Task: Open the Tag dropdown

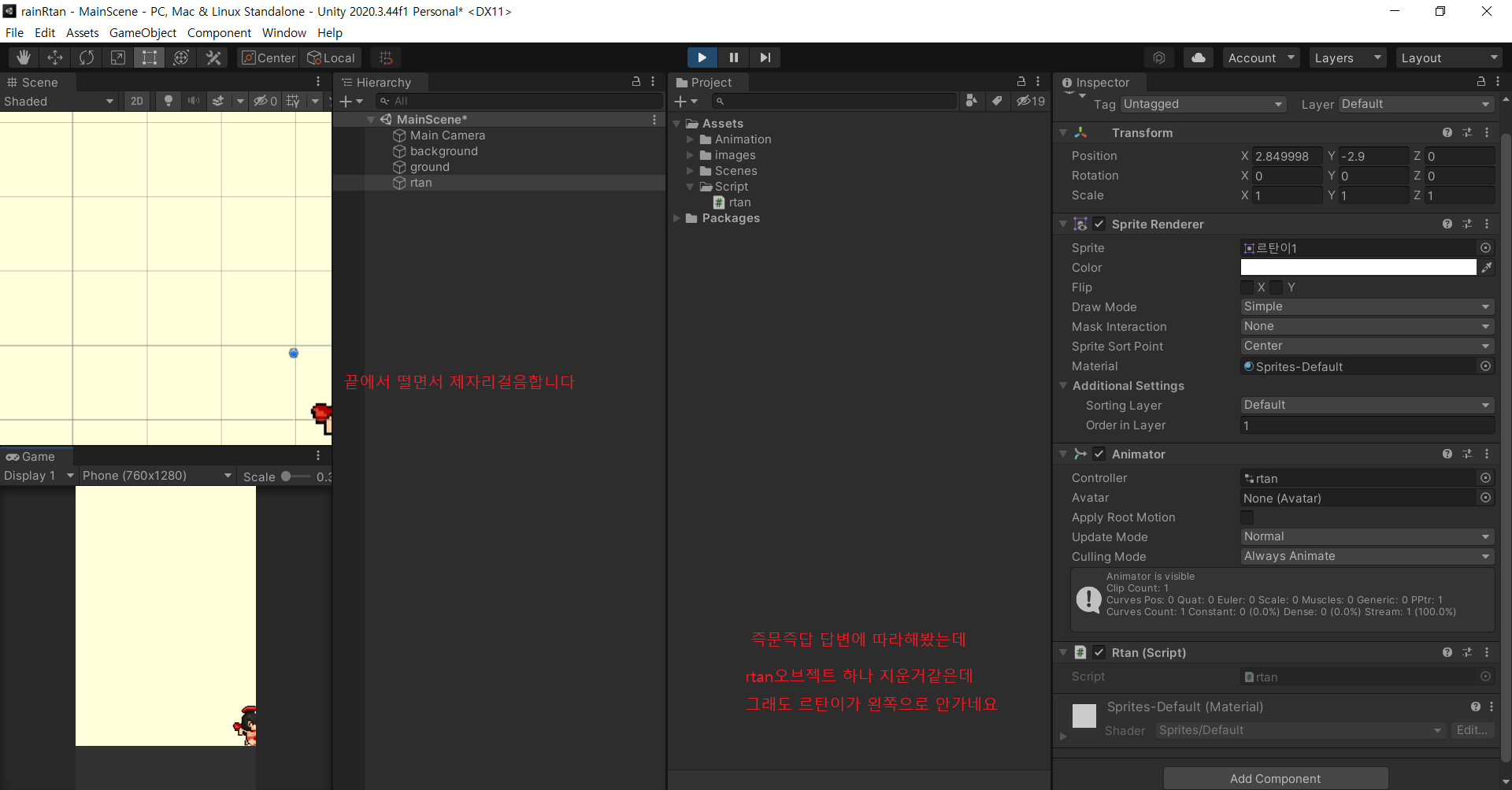Action: (x=1203, y=104)
